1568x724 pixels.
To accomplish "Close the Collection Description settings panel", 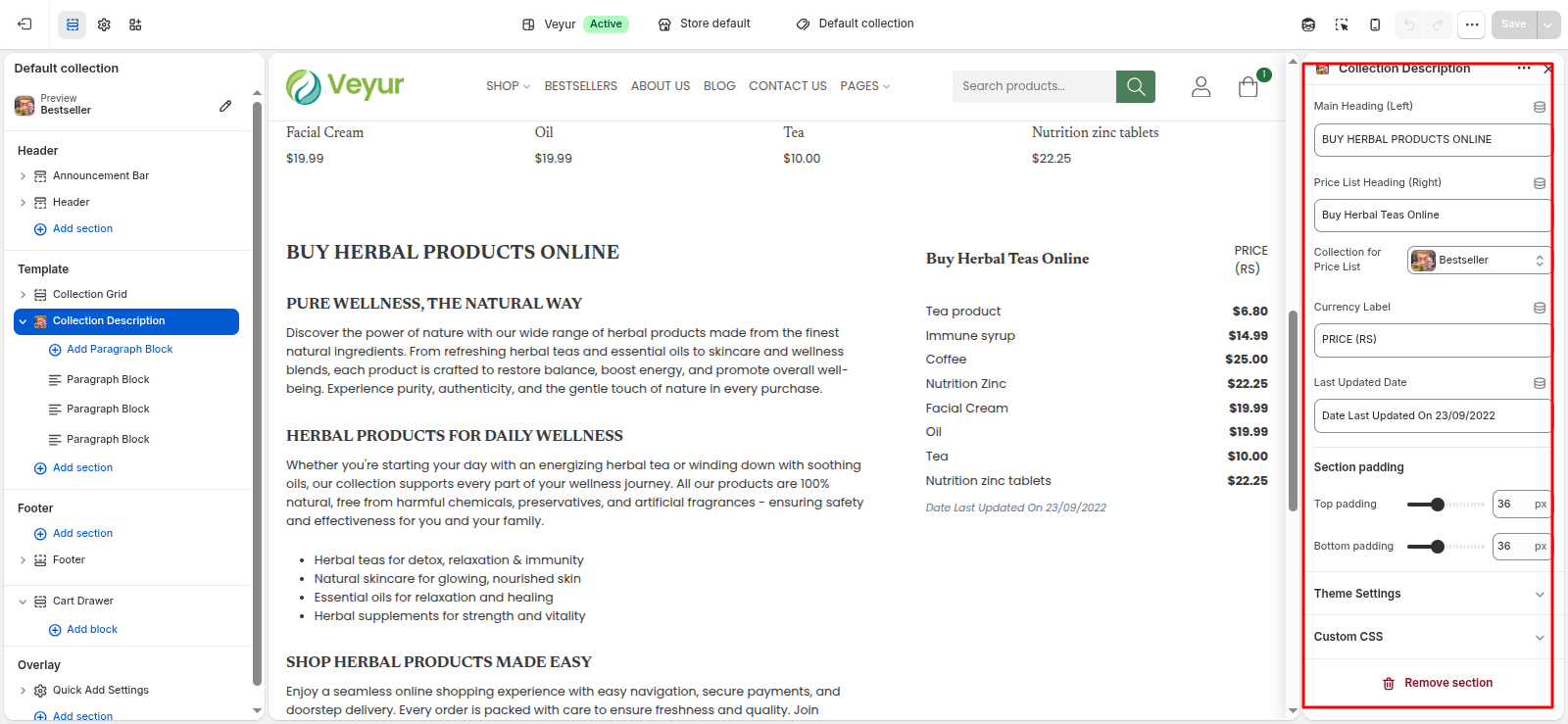I will click(1547, 69).
